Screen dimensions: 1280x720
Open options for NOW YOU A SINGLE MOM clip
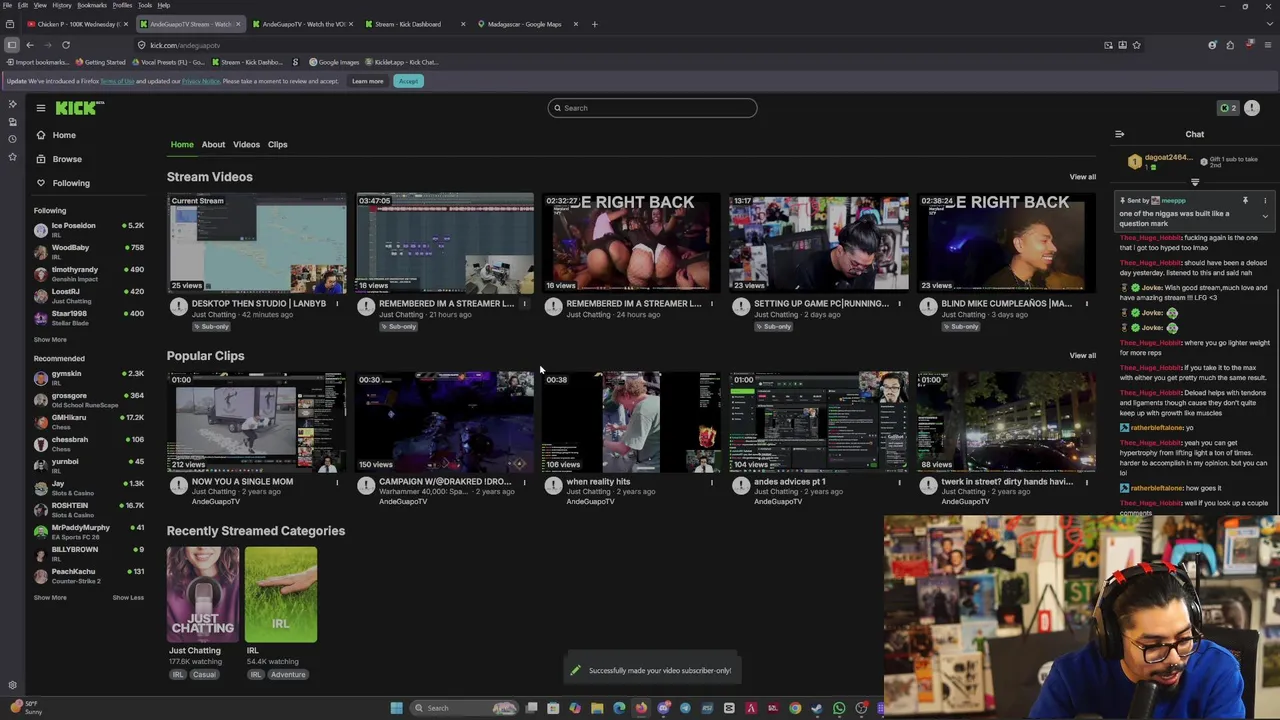click(x=337, y=482)
